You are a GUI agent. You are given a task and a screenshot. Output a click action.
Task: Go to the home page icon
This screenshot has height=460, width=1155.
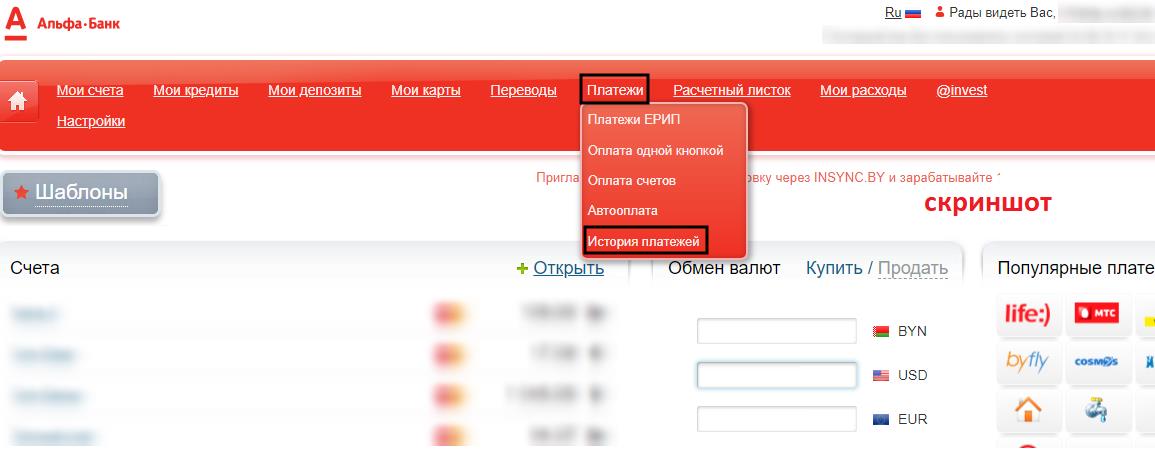click(18, 102)
